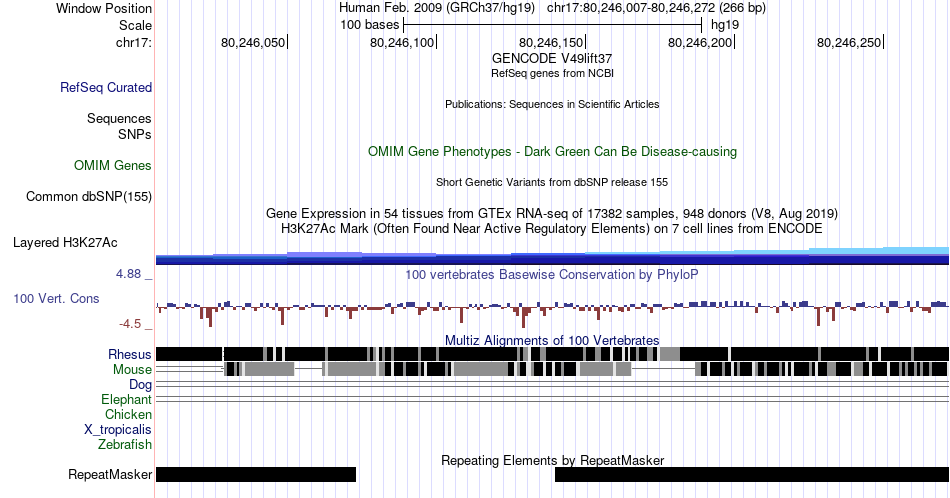Image resolution: width=950 pixels, height=498 pixels.
Task: Click the Window Position label
Action: point(104,8)
